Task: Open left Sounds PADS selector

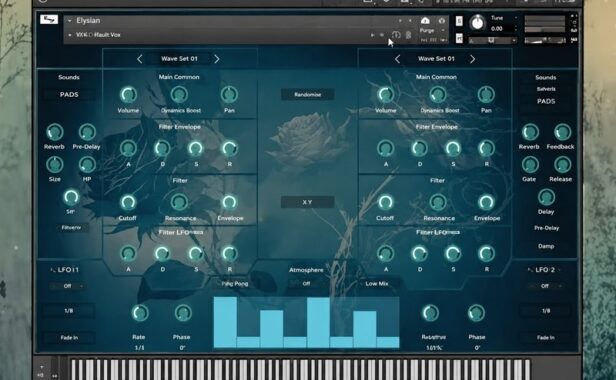Action: pos(69,94)
